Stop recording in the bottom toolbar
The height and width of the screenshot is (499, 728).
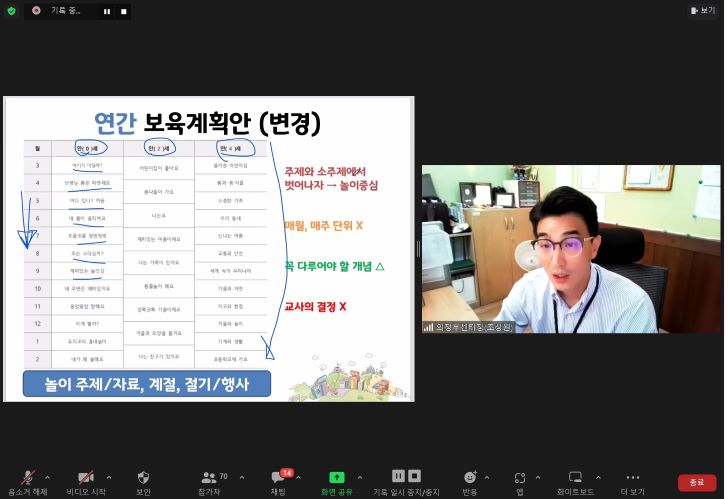pyautogui.click(x=414, y=476)
